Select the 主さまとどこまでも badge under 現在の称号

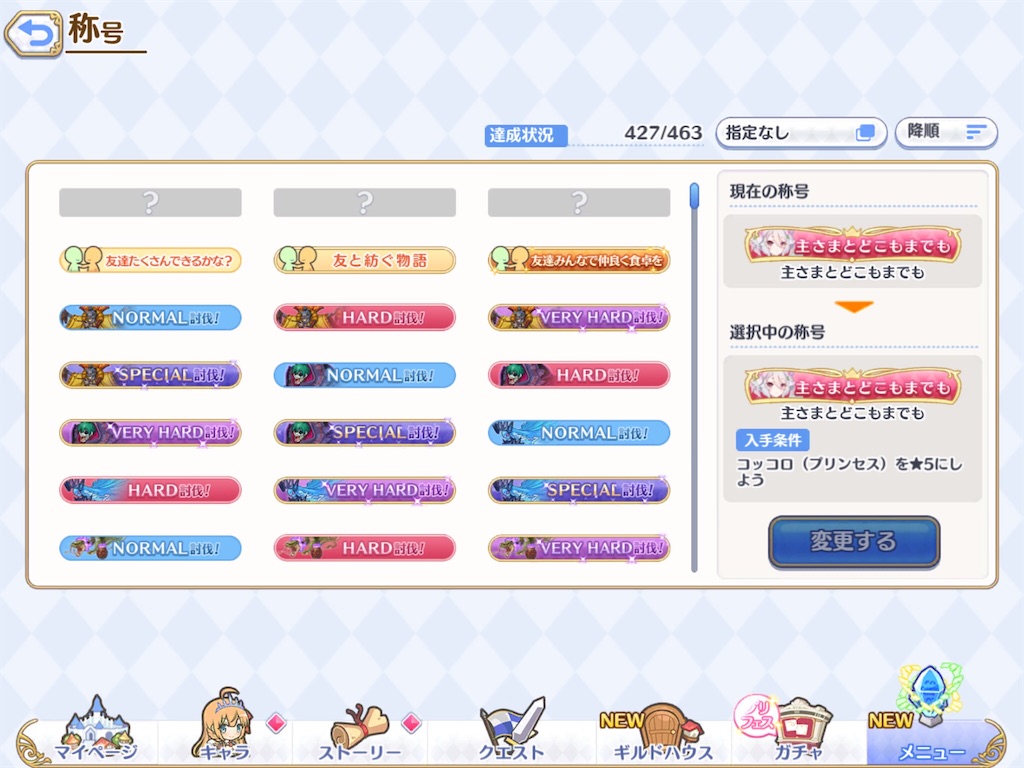(x=852, y=246)
